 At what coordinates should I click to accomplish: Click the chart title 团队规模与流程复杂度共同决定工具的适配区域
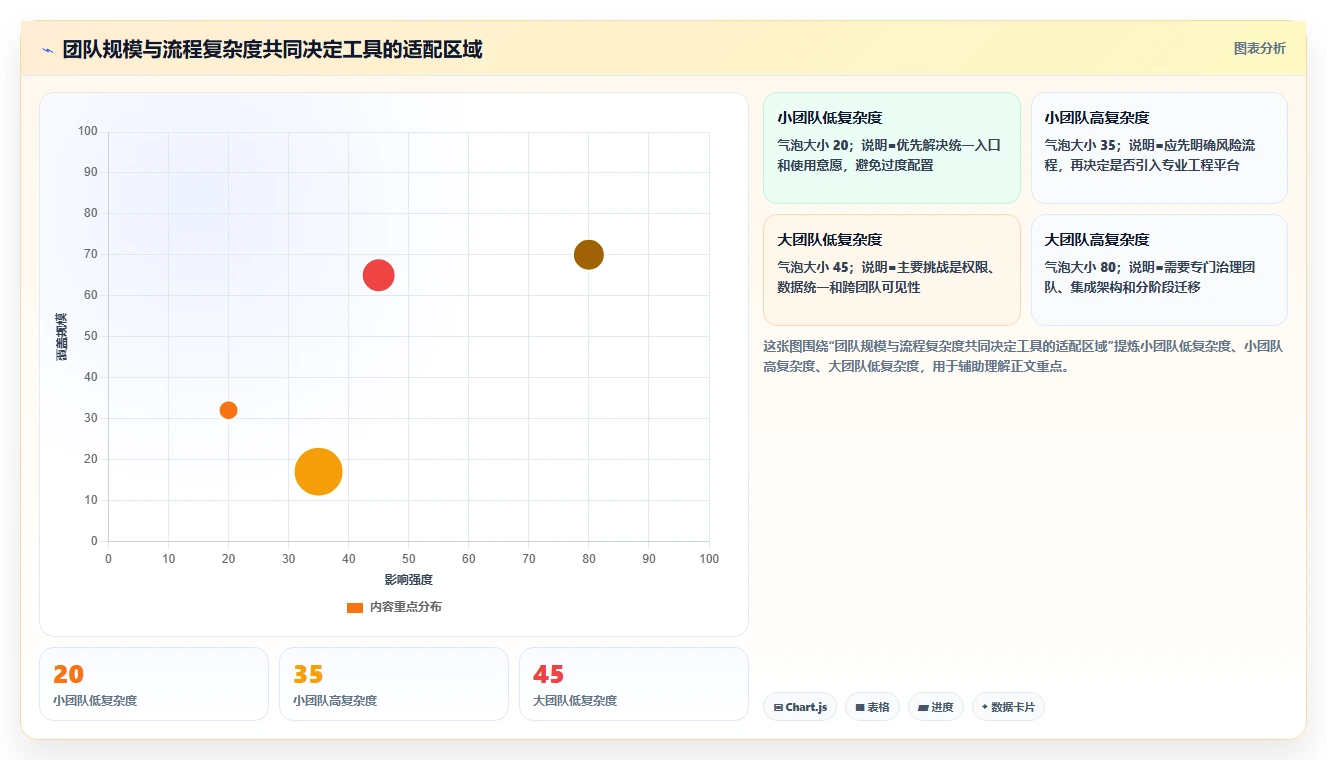[x=272, y=50]
